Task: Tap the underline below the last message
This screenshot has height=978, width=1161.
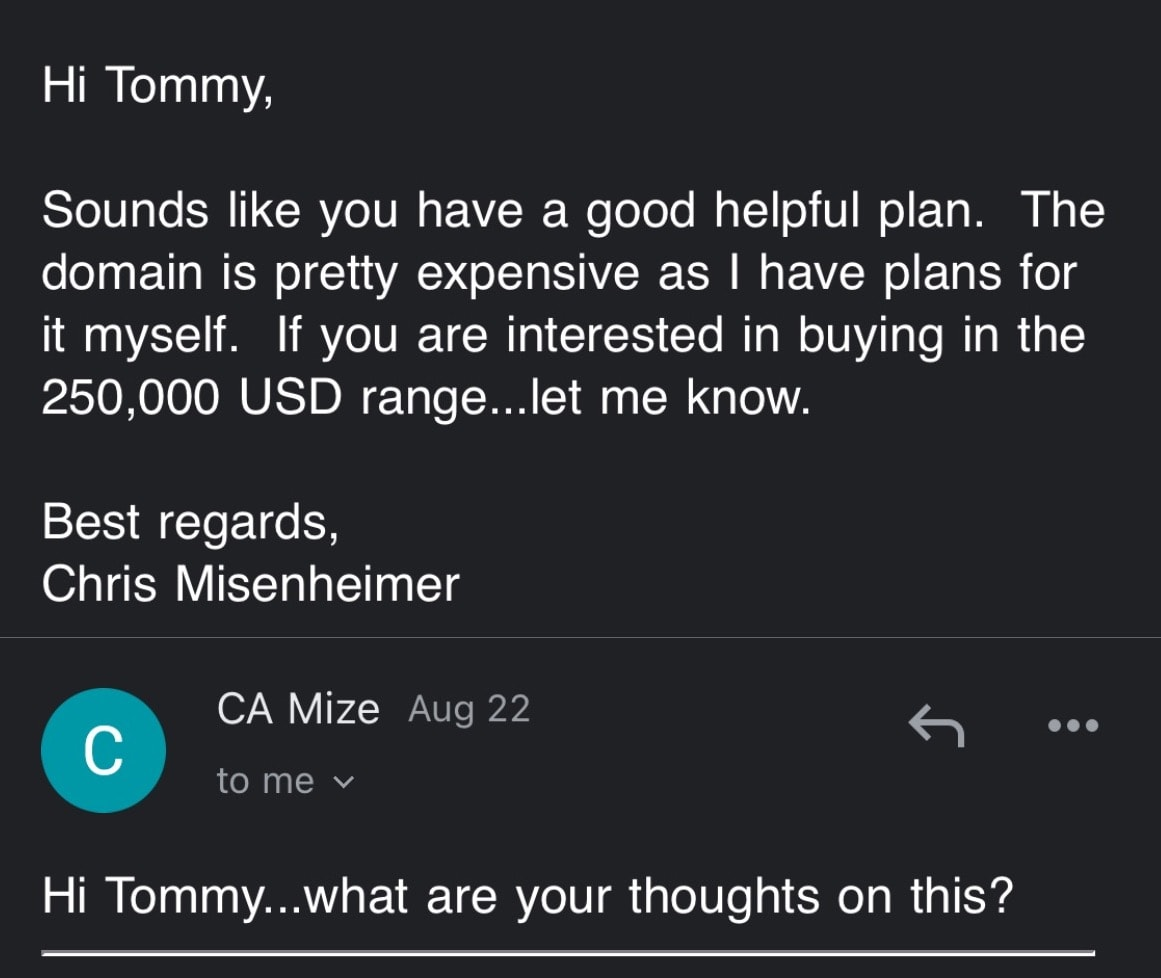Action: (568, 953)
